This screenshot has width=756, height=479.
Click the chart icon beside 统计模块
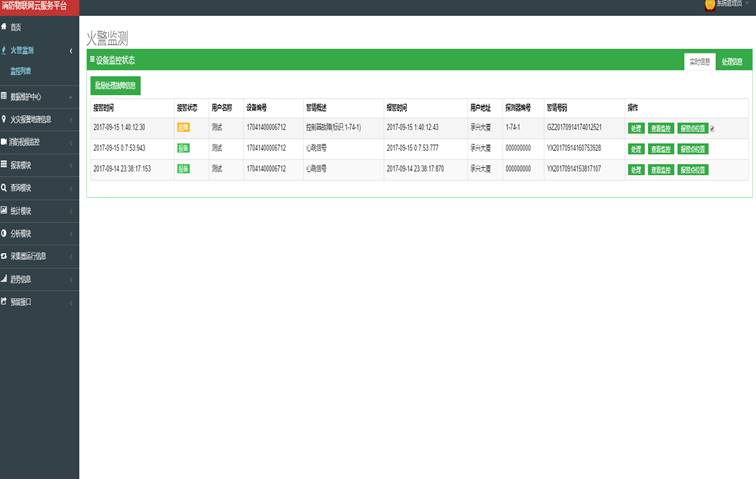coord(4,210)
